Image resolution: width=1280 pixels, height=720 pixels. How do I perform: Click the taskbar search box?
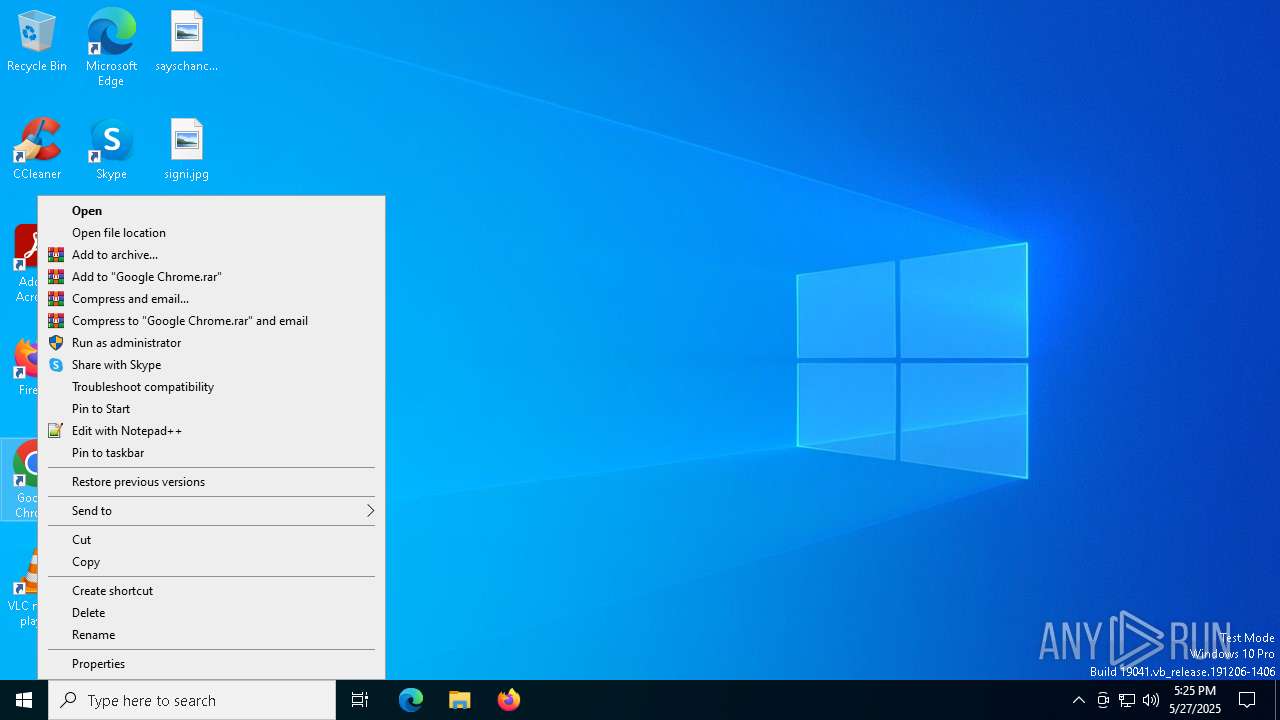click(192, 700)
